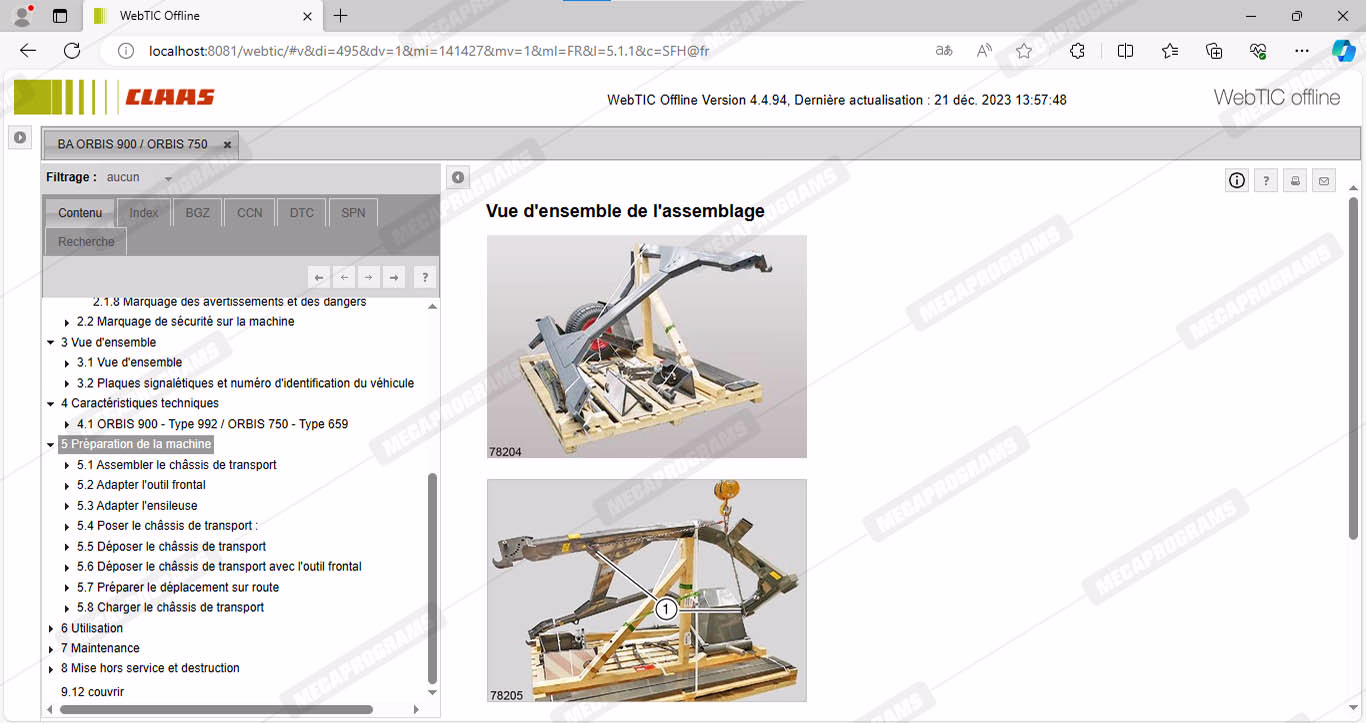Switch to the Index tab
The width and height of the screenshot is (1366, 723).
(x=144, y=213)
